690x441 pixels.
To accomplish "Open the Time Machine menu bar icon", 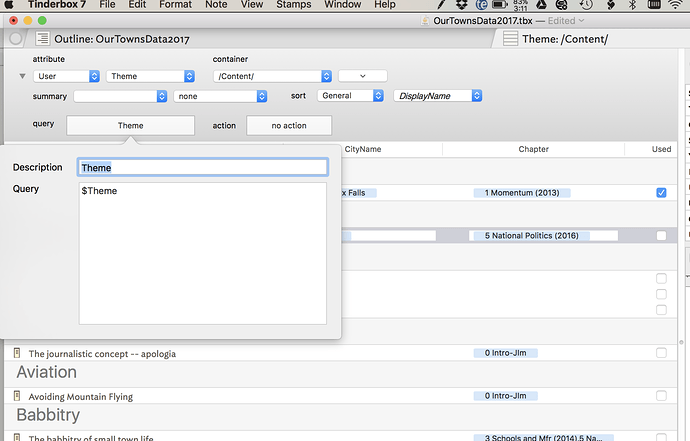I will coord(586,4).
